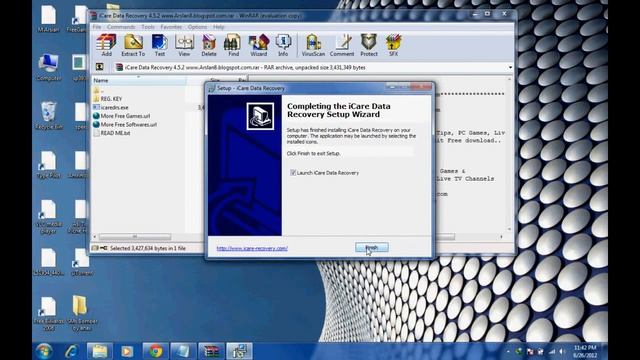Click the volume icon in system tray
This screenshot has width=640, height=360.
tap(562, 351)
